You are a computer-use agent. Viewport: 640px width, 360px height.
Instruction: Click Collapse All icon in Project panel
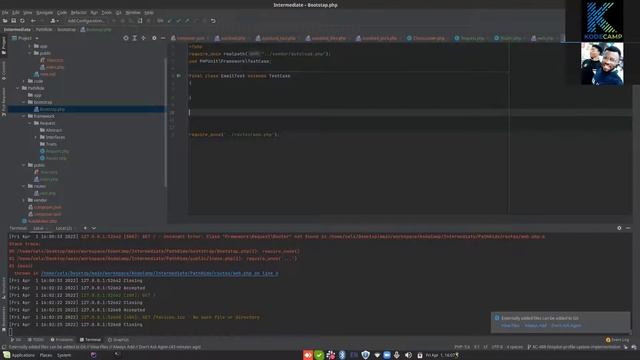143,38
